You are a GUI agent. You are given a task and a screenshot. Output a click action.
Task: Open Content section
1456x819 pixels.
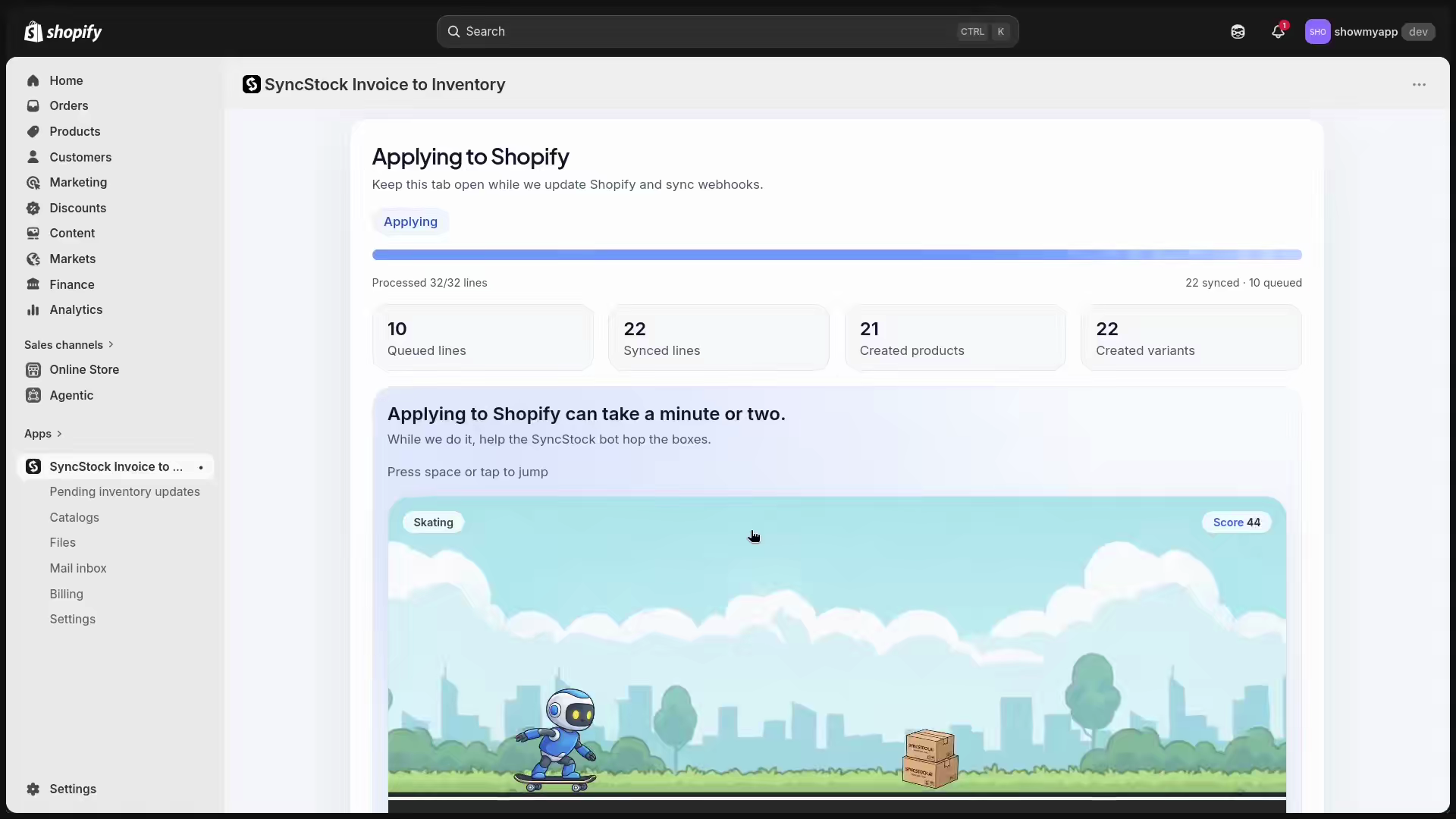click(72, 234)
